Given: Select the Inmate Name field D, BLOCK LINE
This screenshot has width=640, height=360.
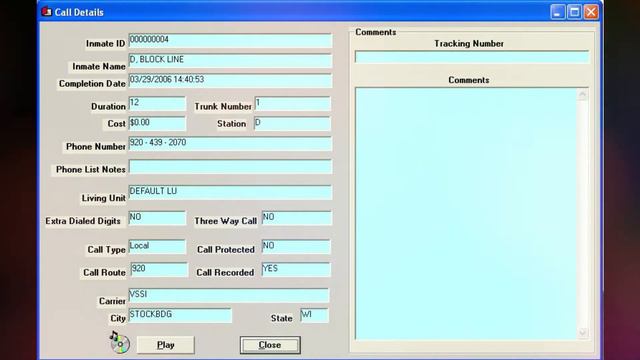Looking at the screenshot, I should [230, 60].
